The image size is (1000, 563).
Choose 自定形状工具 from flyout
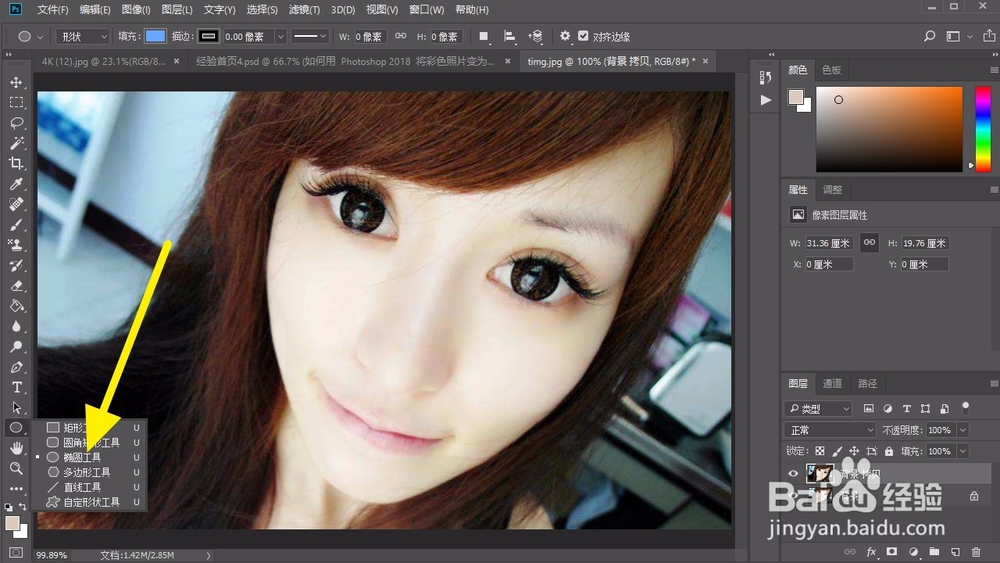(91, 502)
